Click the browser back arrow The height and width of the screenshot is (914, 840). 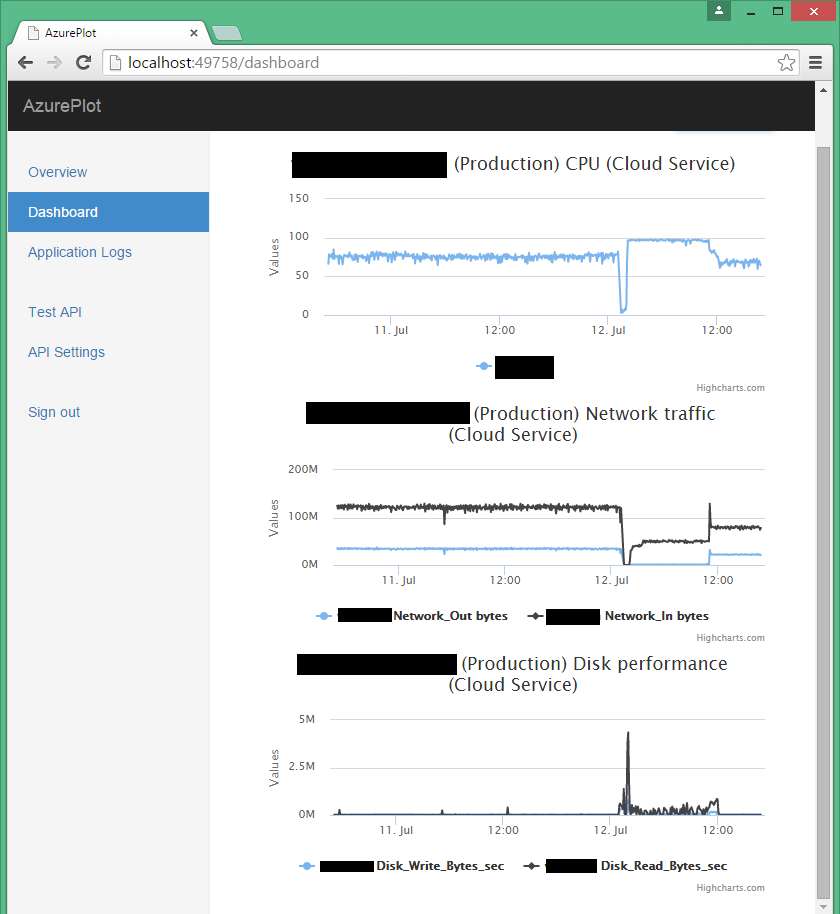26,63
